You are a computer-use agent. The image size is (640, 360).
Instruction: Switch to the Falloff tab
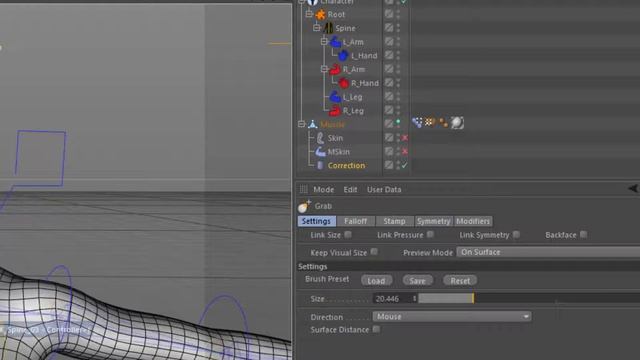(x=356, y=221)
